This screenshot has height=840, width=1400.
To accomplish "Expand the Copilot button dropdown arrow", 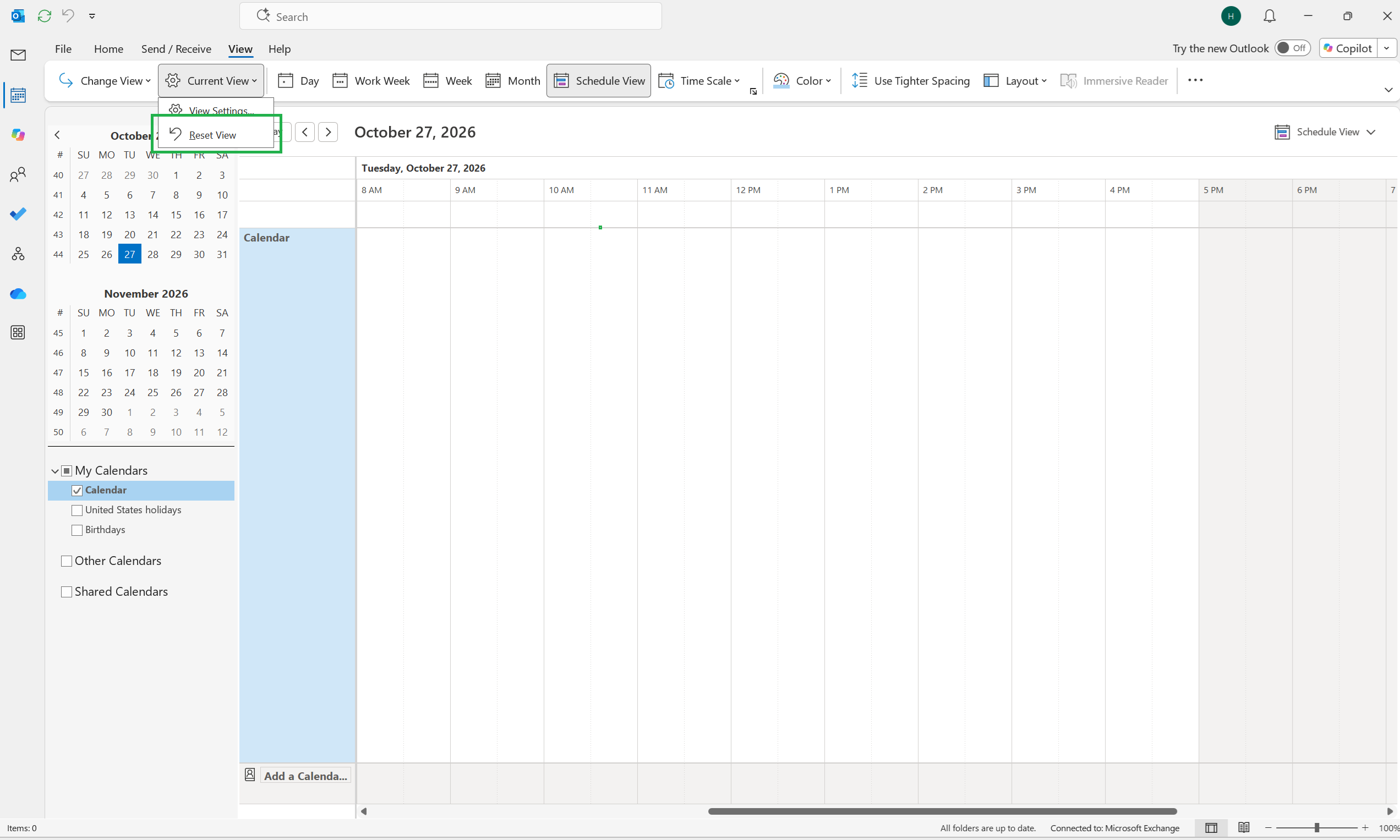I will pos(1387,48).
